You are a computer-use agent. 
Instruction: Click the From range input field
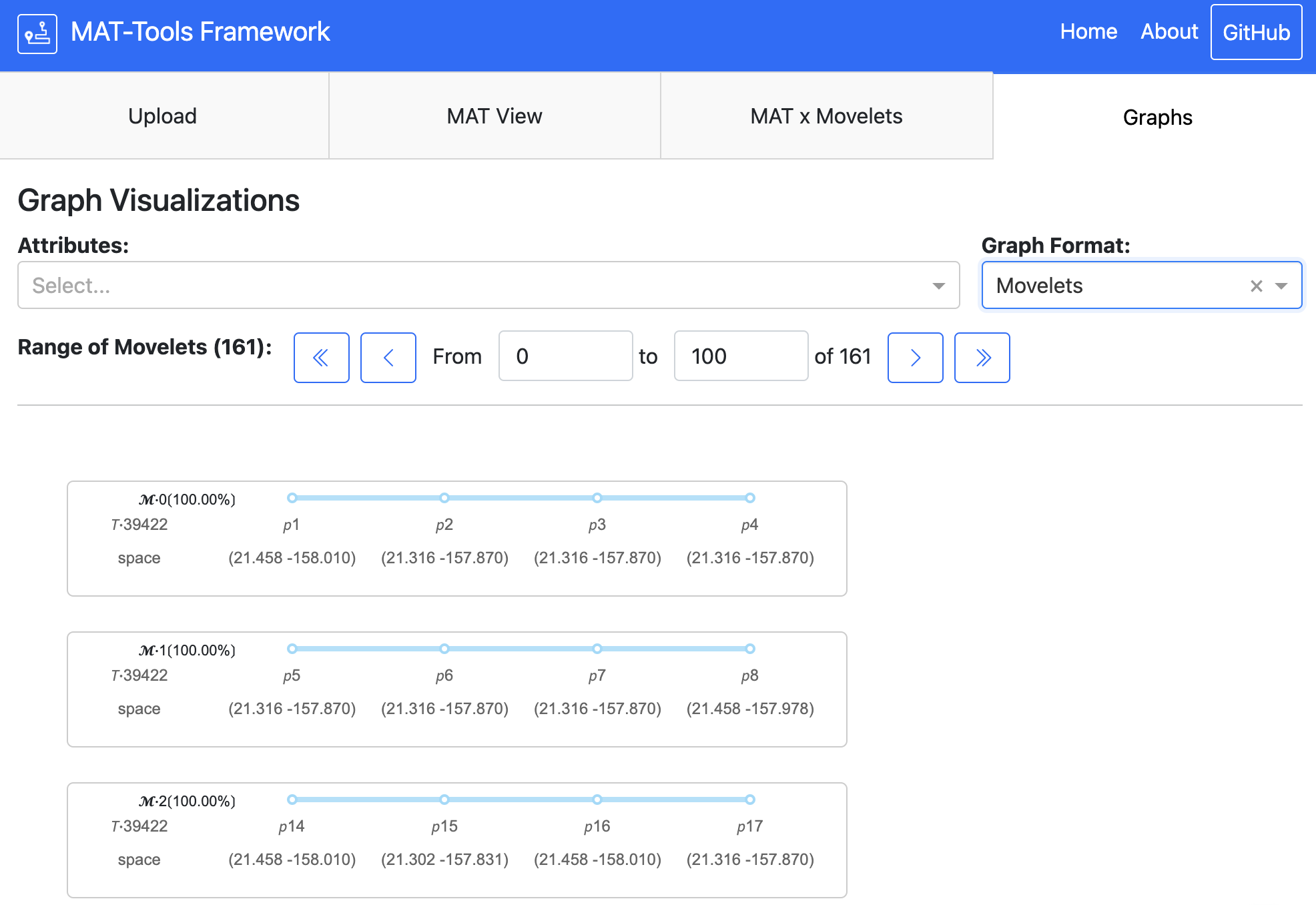click(x=565, y=356)
